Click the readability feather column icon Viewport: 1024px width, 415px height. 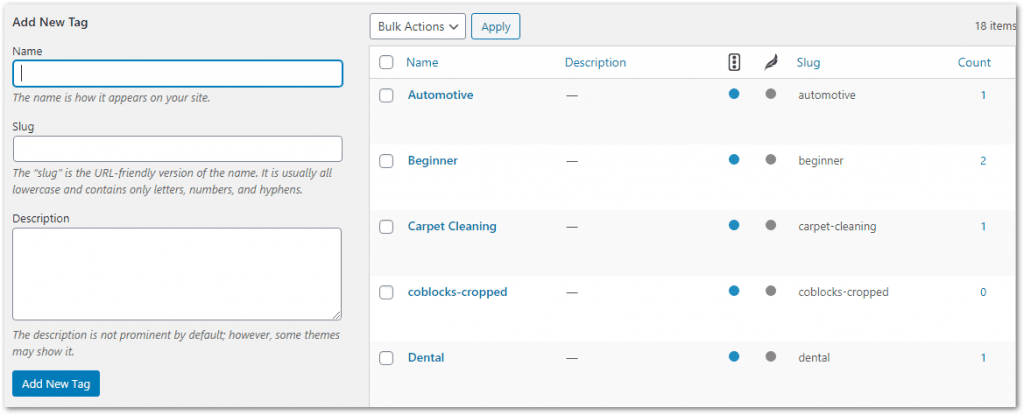tap(770, 62)
